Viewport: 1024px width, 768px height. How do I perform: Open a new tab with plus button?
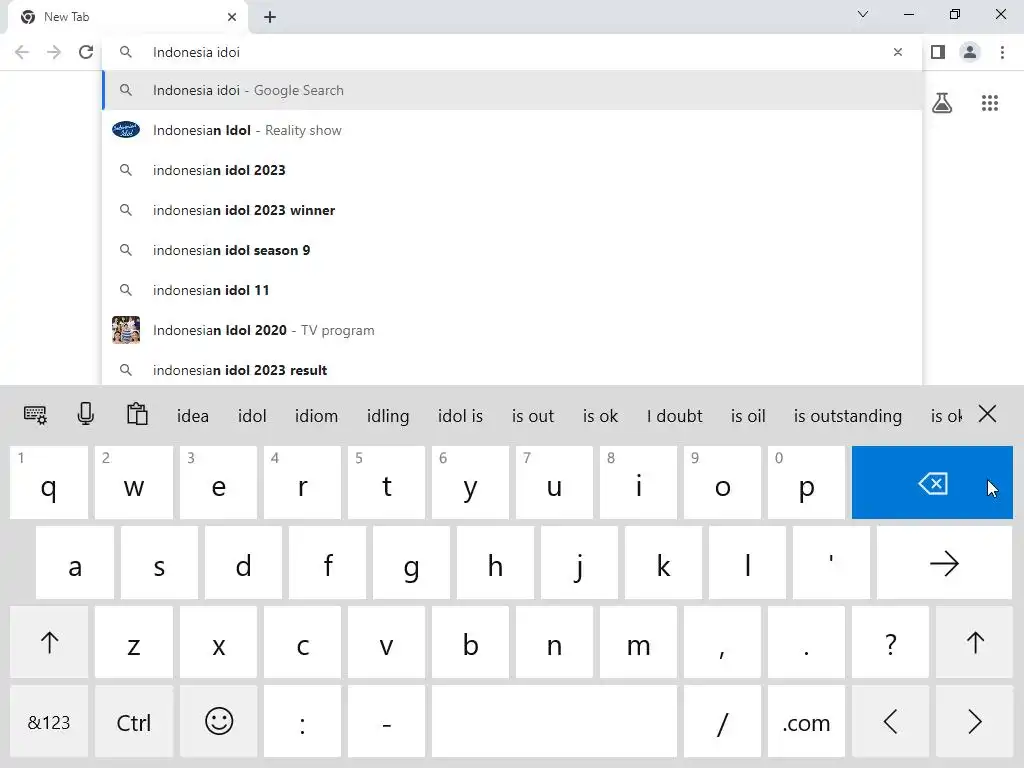click(x=270, y=17)
